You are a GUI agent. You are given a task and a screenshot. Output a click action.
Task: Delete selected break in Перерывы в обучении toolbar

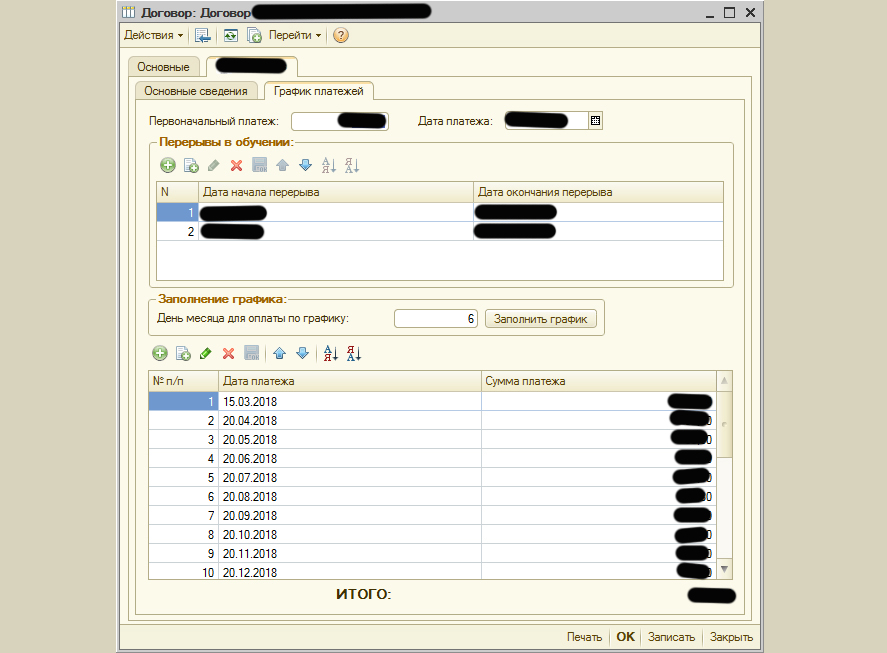[237, 166]
